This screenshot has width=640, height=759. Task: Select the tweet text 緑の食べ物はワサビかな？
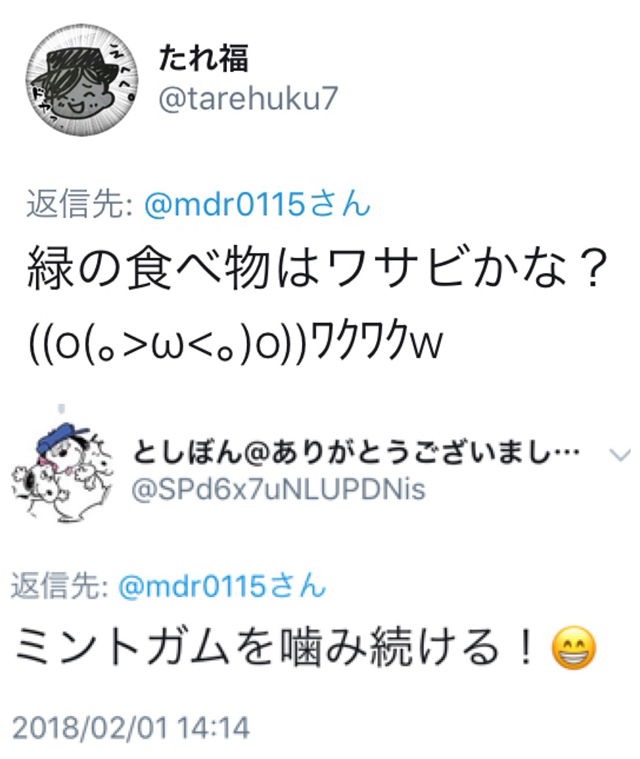pyautogui.click(x=318, y=268)
